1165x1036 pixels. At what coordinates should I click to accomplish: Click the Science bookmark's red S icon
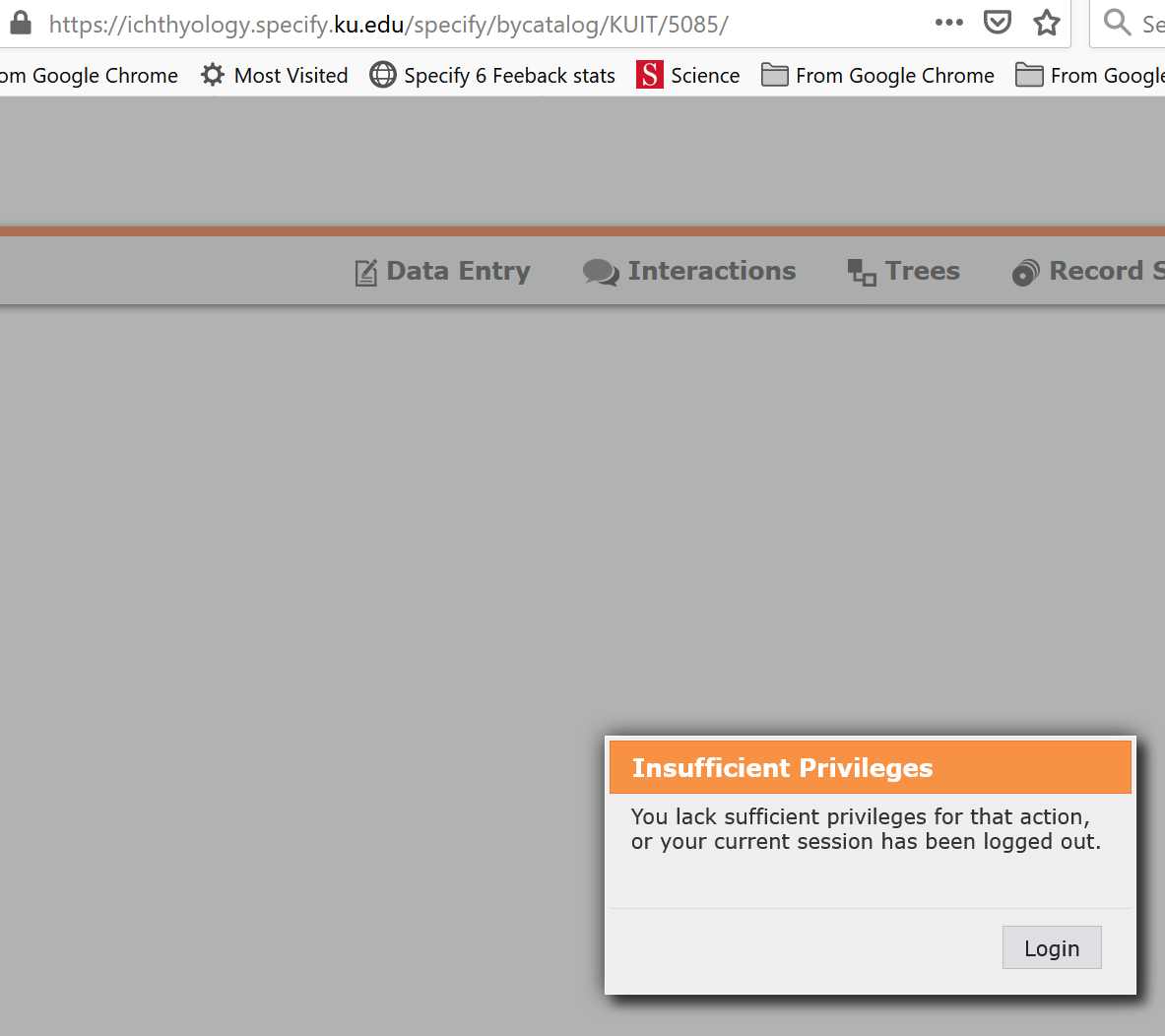tap(648, 74)
